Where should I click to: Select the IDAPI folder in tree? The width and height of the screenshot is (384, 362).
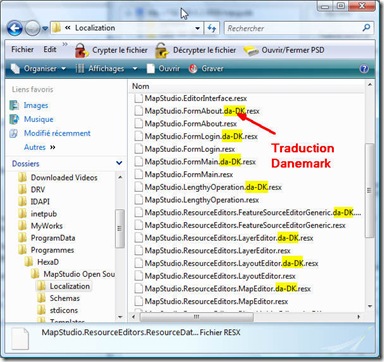click(34, 202)
